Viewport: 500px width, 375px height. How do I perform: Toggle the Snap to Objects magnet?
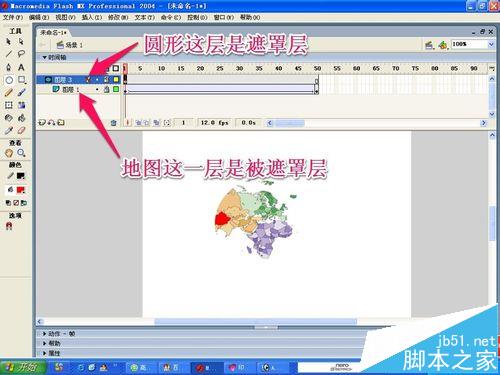9,226
